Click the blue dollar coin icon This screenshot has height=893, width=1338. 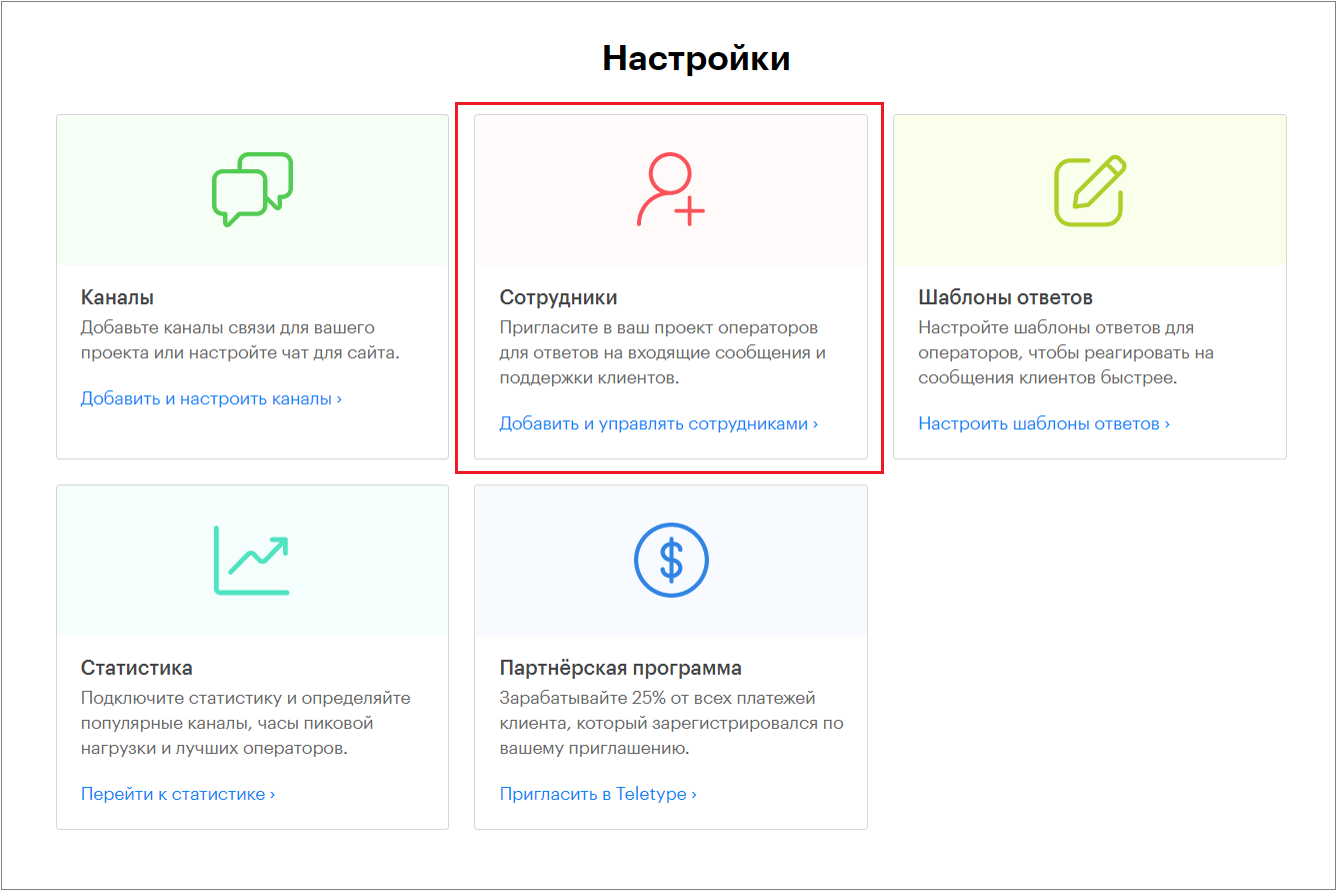(671, 560)
